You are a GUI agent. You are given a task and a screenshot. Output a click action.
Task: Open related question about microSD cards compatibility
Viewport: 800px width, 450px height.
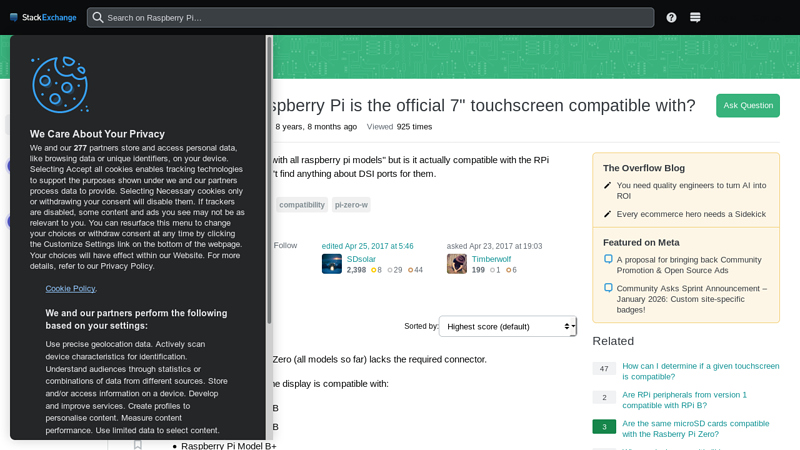click(x=695, y=429)
